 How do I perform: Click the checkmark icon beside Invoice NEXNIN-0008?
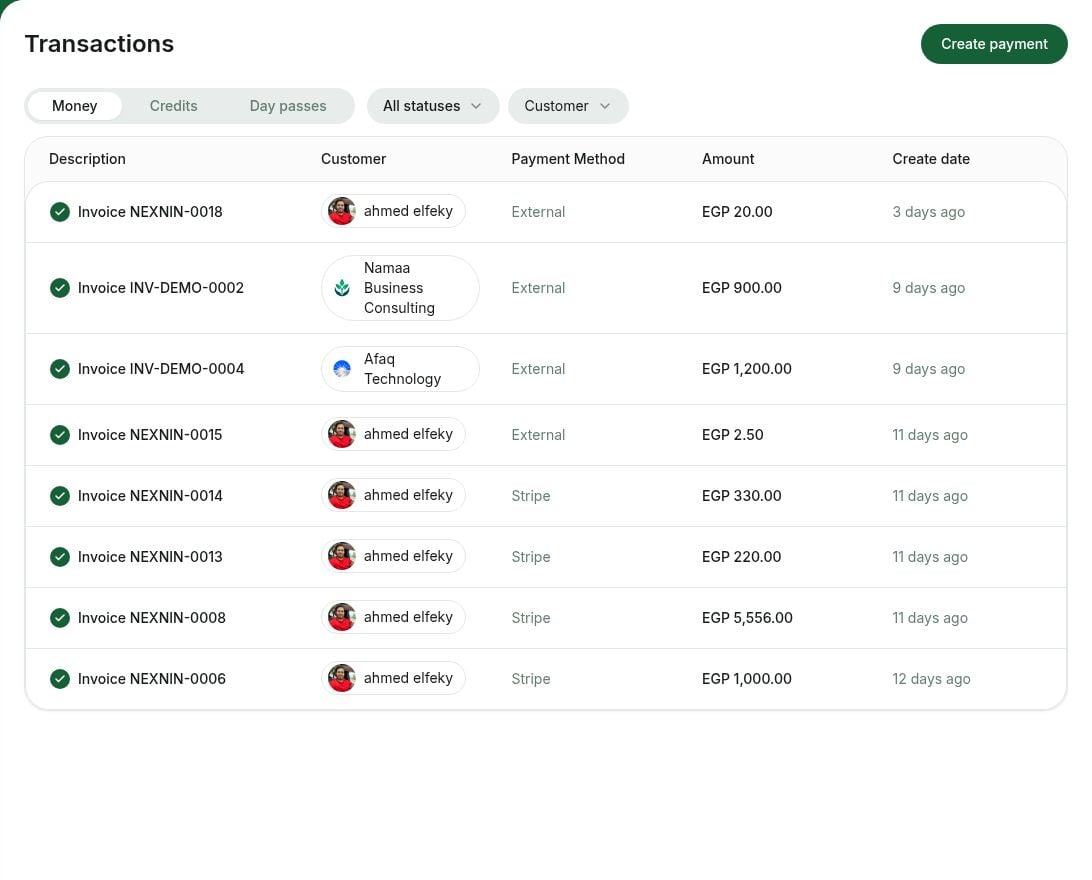tap(60, 618)
